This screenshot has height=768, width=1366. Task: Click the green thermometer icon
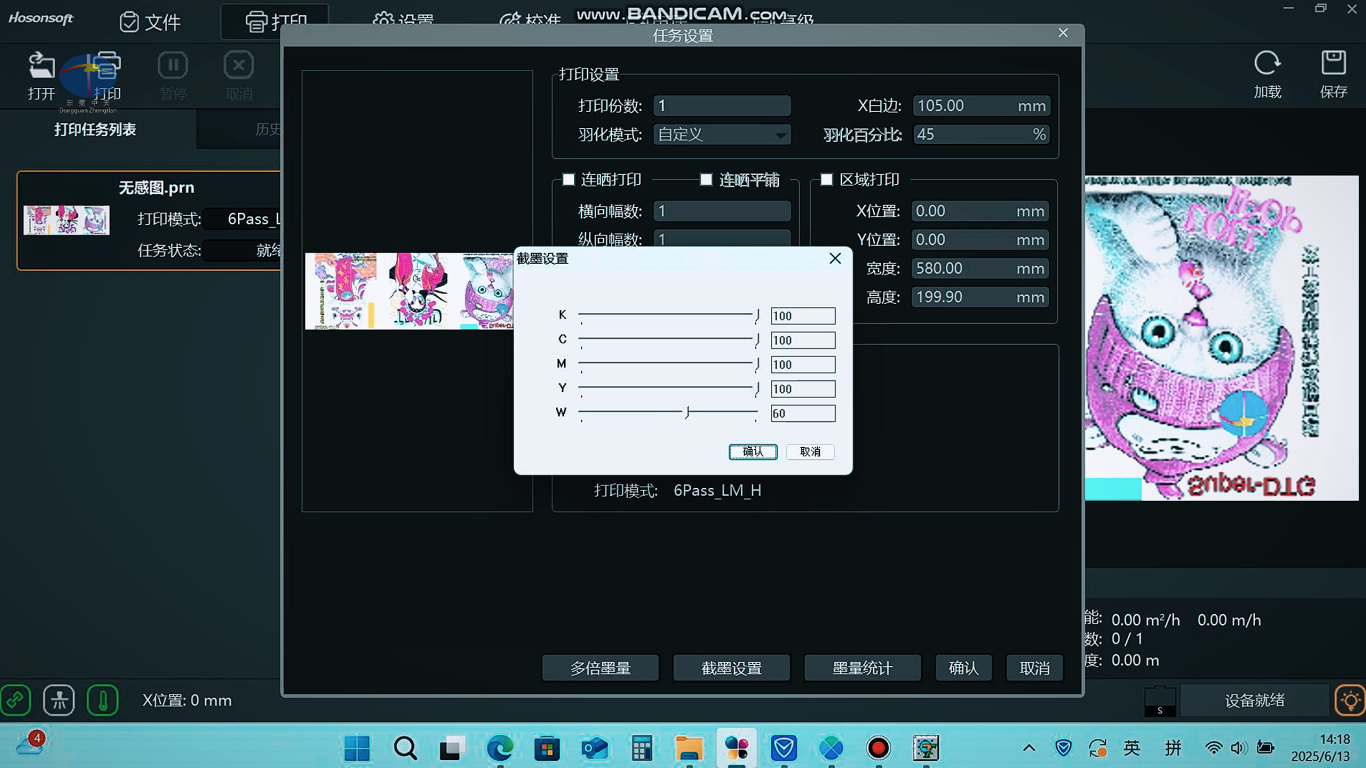pyautogui.click(x=103, y=700)
